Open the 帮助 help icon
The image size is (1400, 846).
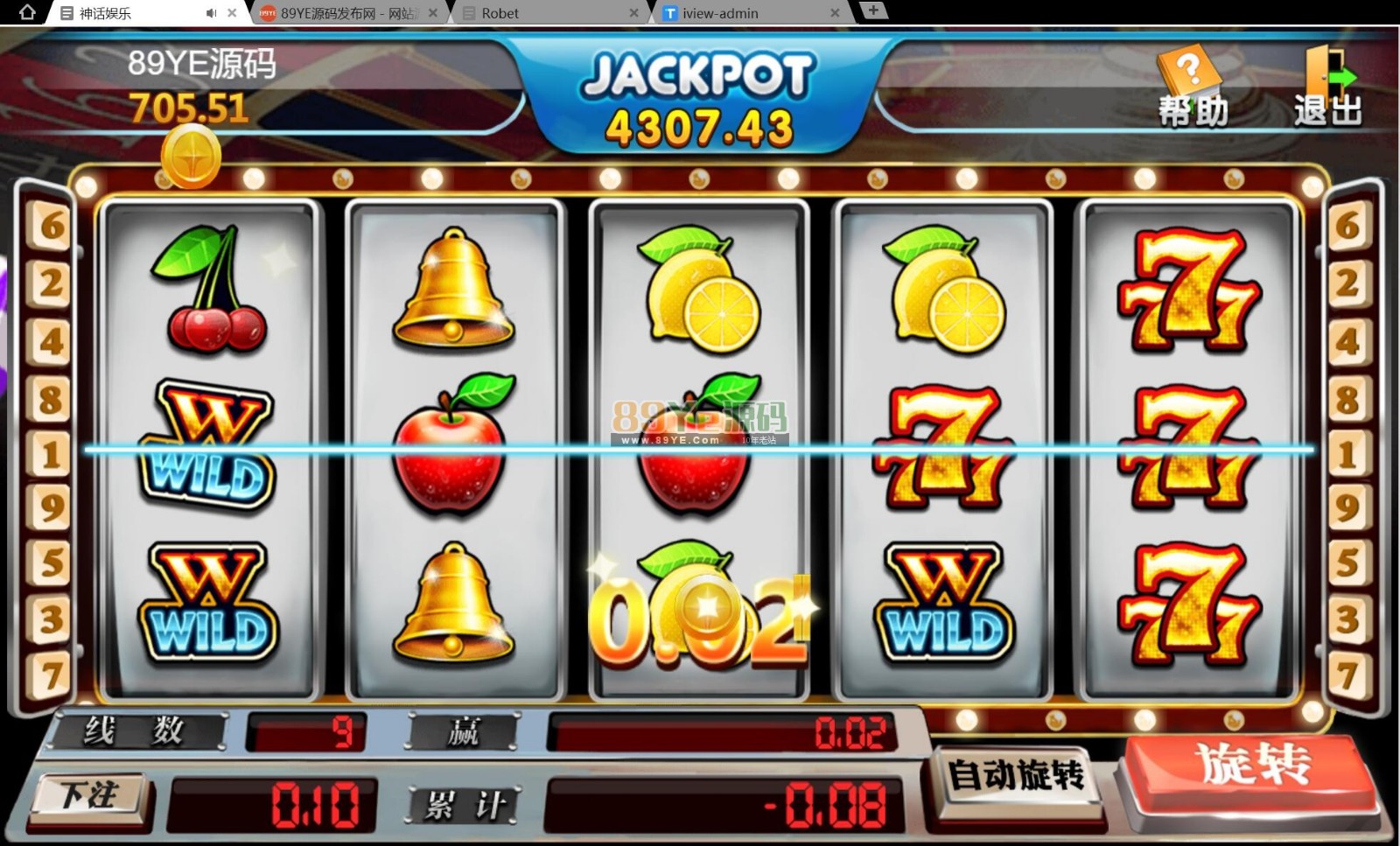tap(1193, 86)
